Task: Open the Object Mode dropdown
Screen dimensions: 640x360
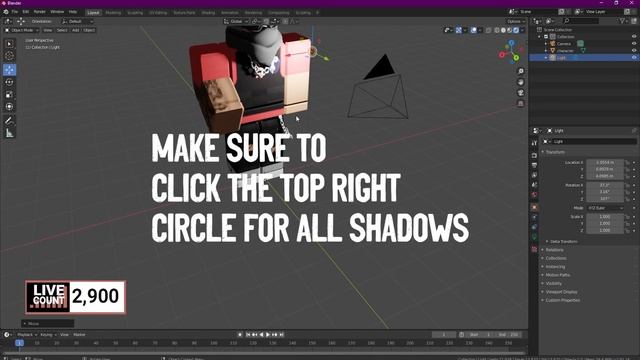Action: (x=21, y=30)
